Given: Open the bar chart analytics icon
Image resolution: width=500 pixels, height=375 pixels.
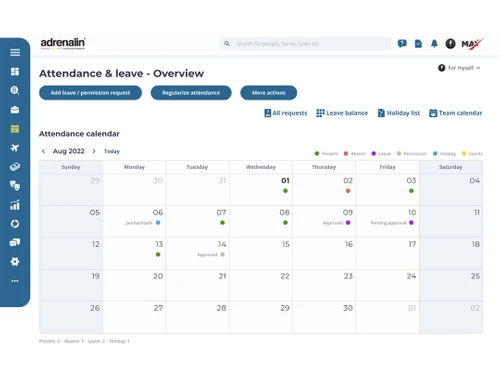Looking at the screenshot, I should (x=15, y=205).
